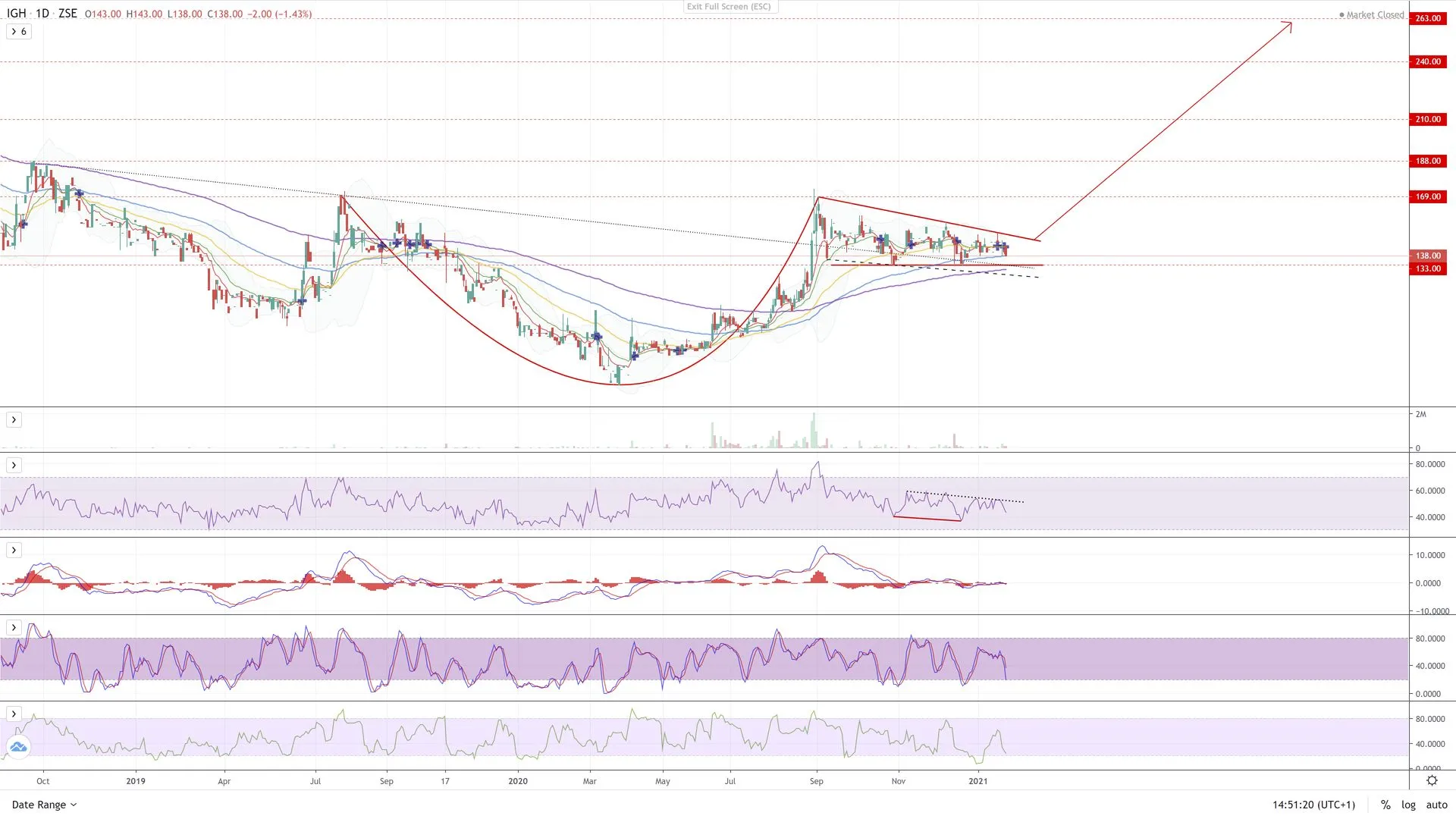Expand the volume pane legend arrow

(x=14, y=420)
